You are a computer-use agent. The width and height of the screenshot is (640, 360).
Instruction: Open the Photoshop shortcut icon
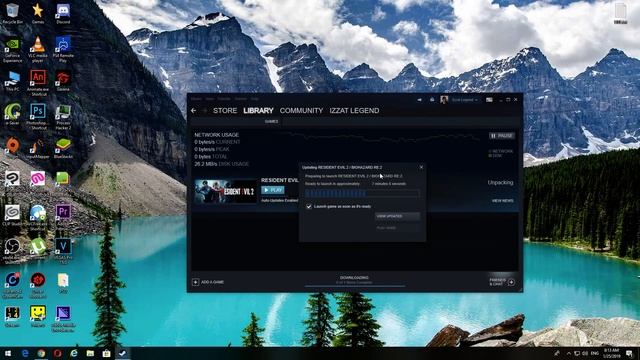[38, 116]
